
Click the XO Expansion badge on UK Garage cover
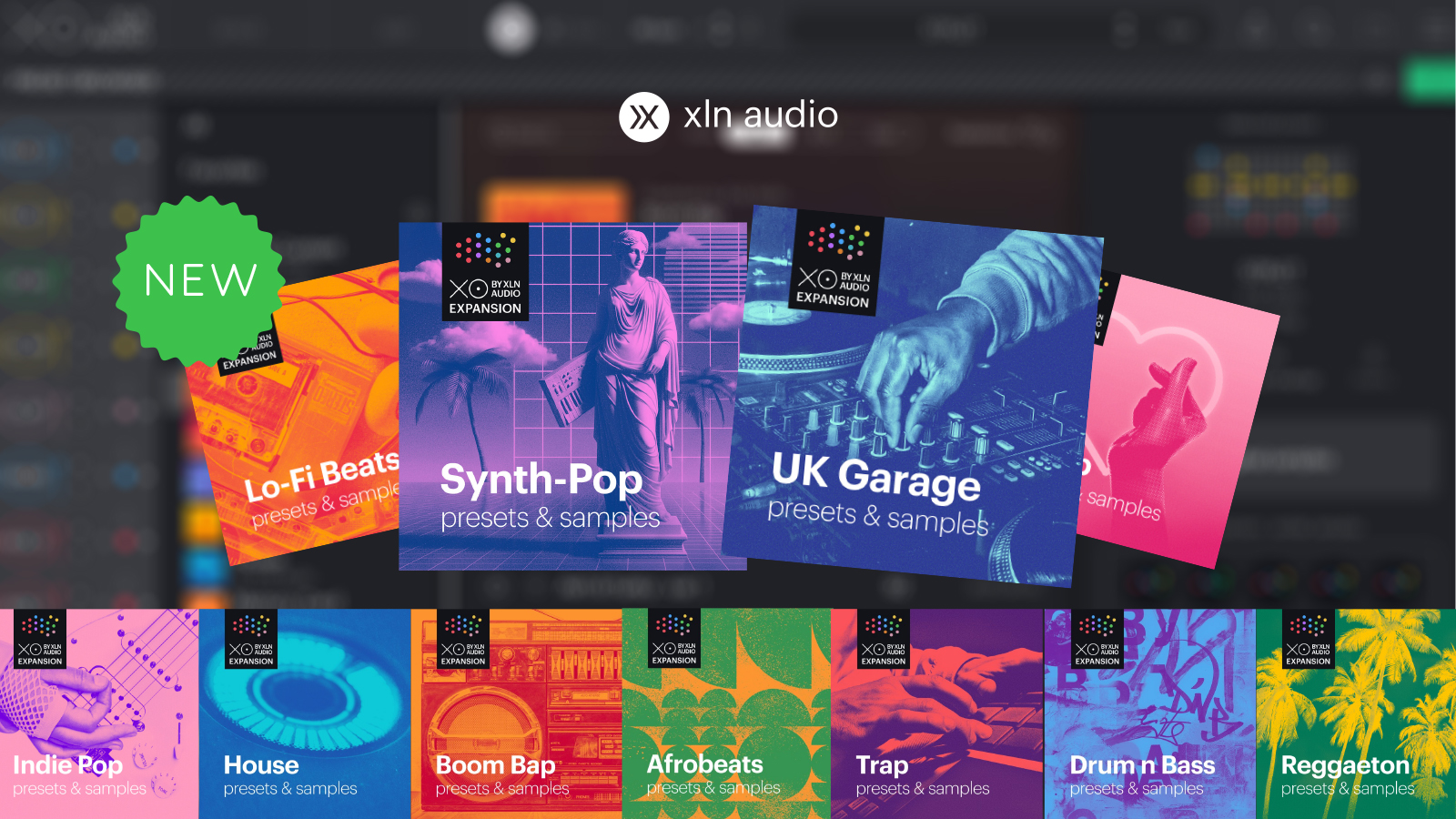(835, 264)
